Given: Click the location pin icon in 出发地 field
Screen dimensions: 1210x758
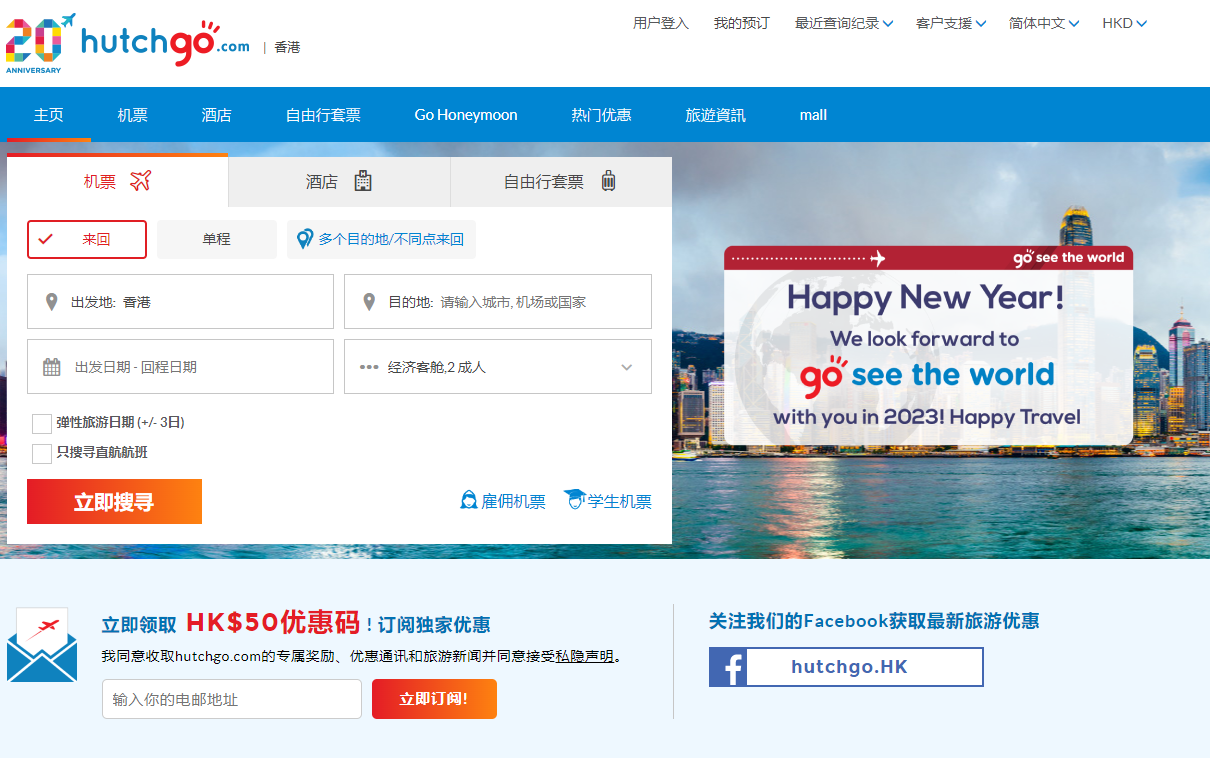Looking at the screenshot, I should [51, 301].
